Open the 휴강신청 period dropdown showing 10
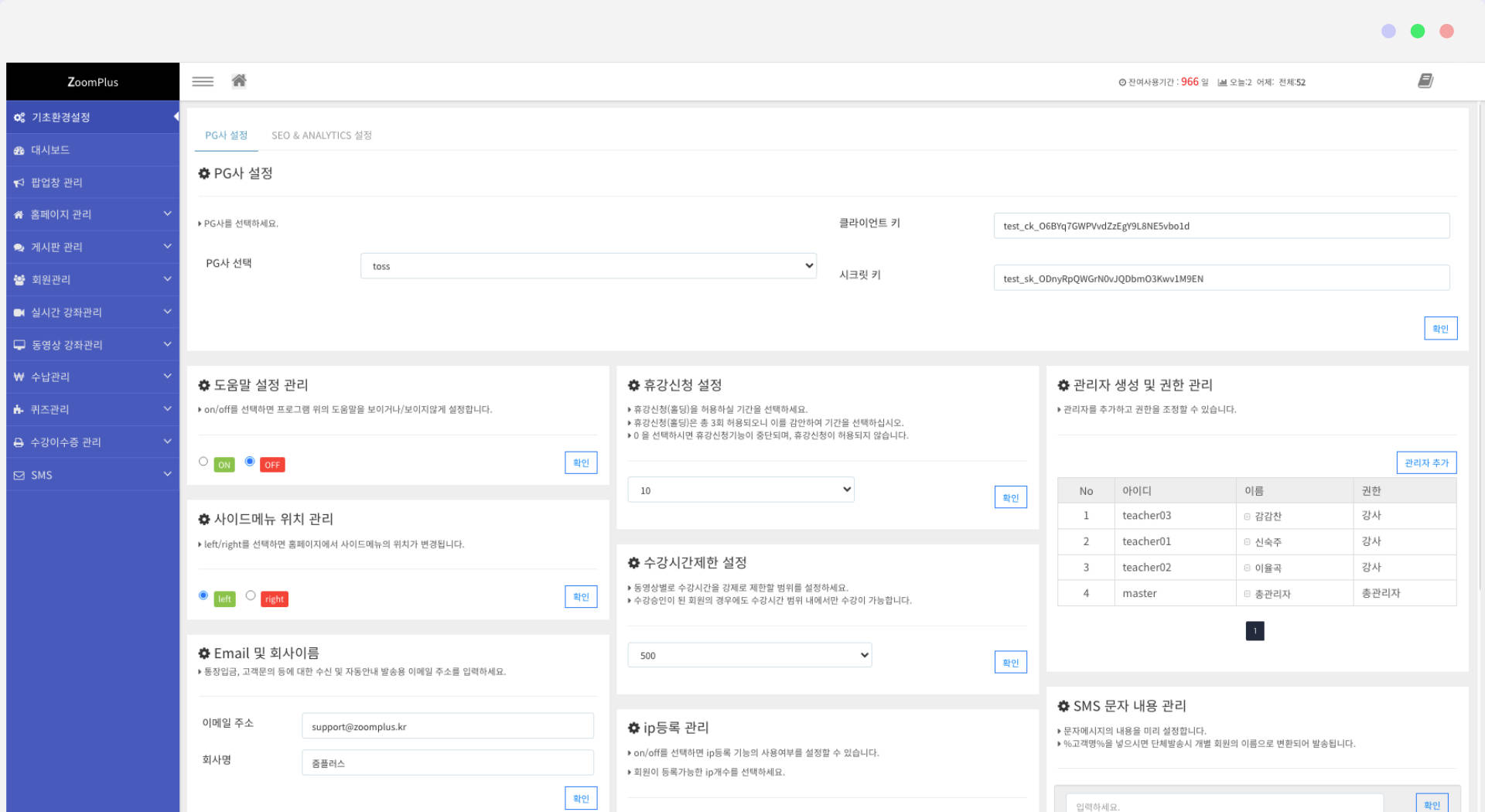Image resolution: width=1485 pixels, height=812 pixels. (740, 490)
